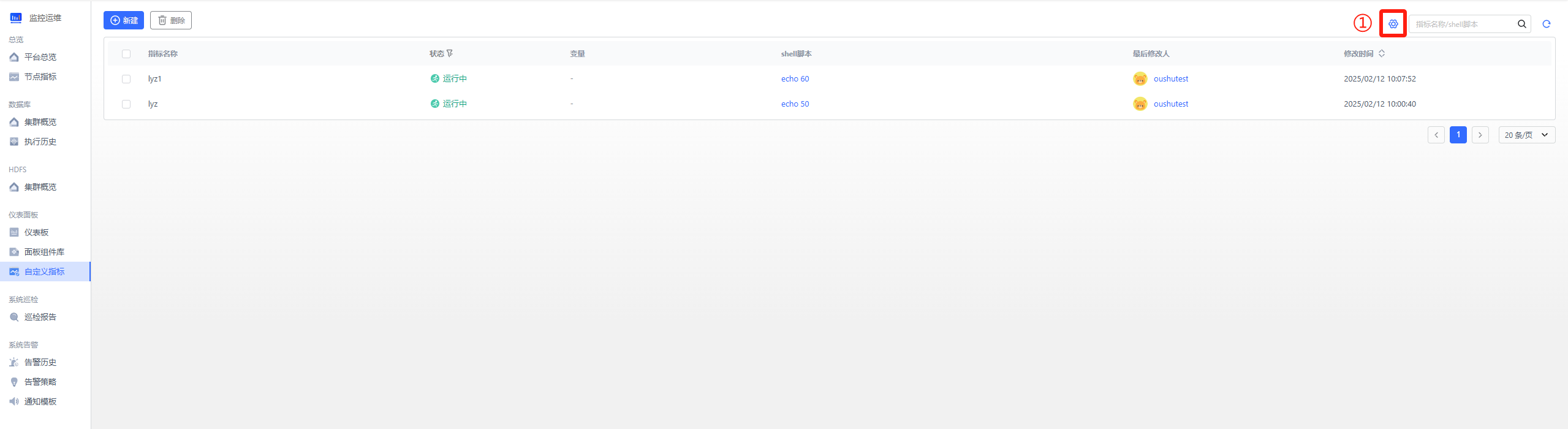Sort by 修改时间 using sort arrows
The height and width of the screenshot is (429, 1568).
(x=1382, y=53)
